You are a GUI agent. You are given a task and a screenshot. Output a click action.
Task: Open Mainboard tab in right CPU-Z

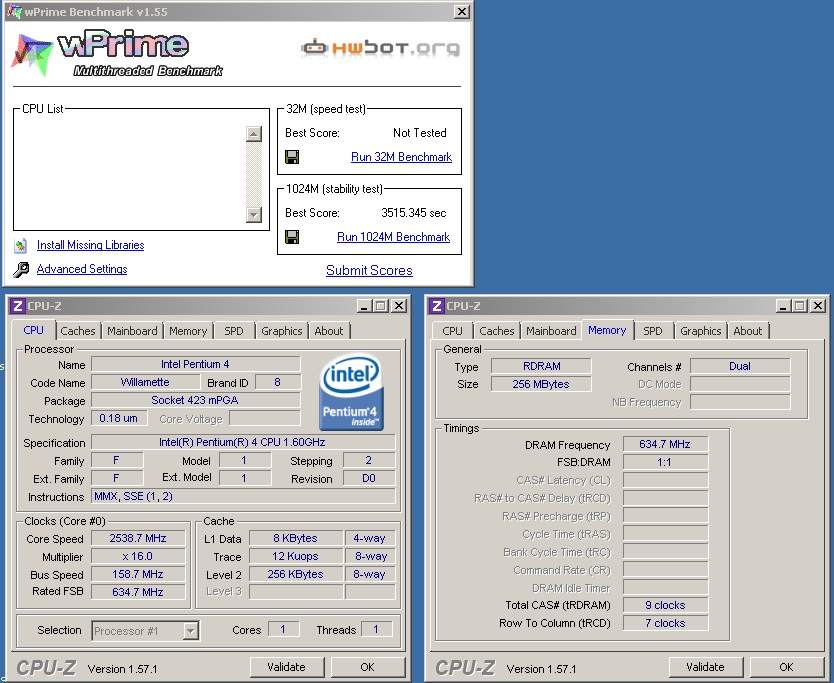click(x=551, y=331)
